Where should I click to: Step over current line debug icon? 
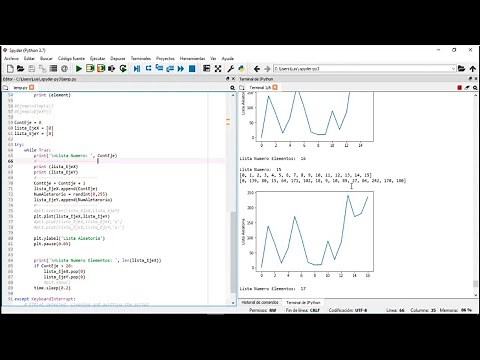coord(148,69)
